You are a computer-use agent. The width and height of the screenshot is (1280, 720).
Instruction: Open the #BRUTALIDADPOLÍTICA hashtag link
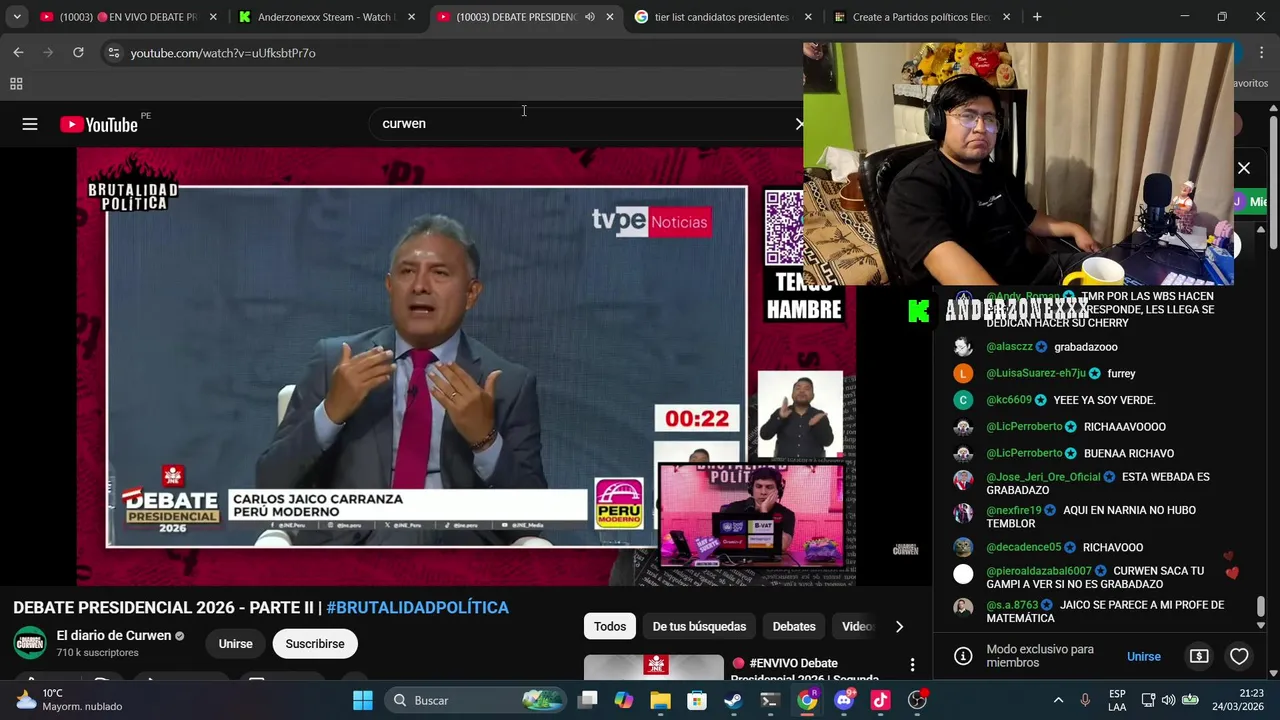tap(417, 607)
